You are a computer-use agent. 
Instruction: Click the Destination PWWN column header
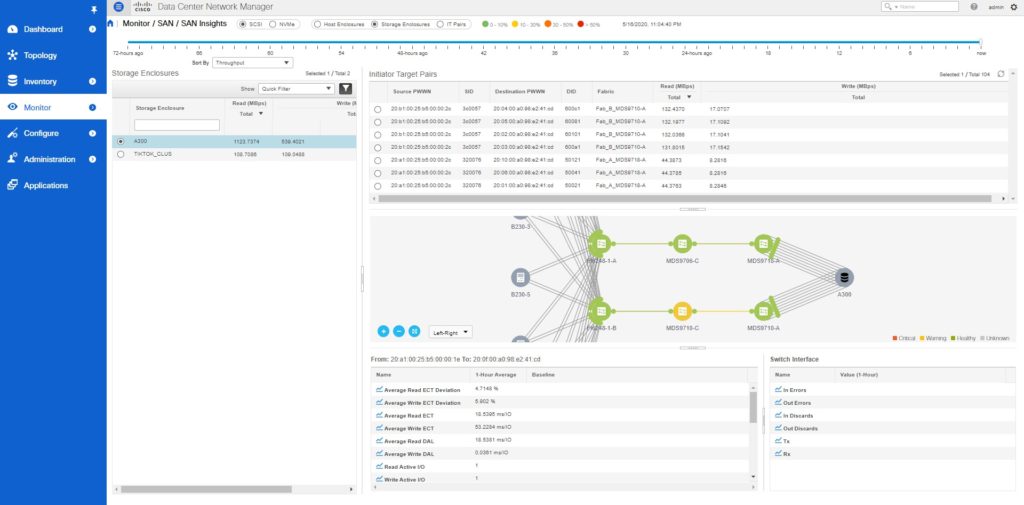[x=519, y=91]
